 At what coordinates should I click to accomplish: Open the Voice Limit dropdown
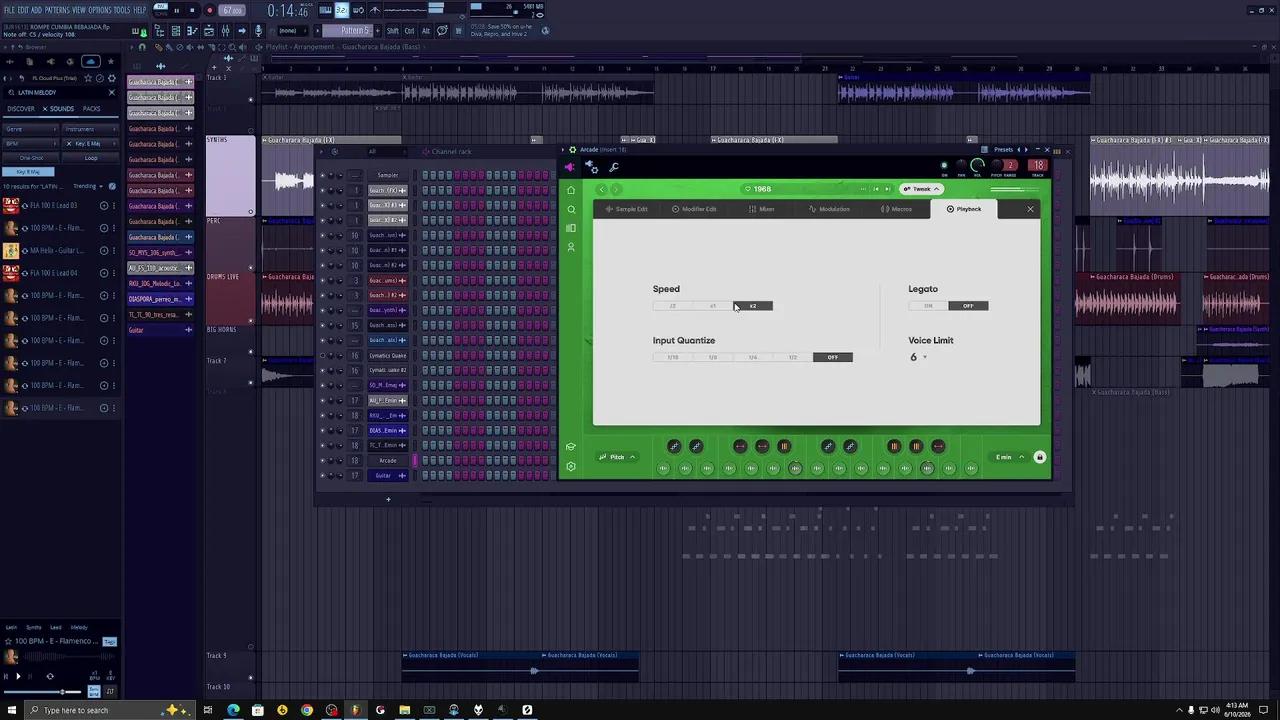[x=918, y=357]
